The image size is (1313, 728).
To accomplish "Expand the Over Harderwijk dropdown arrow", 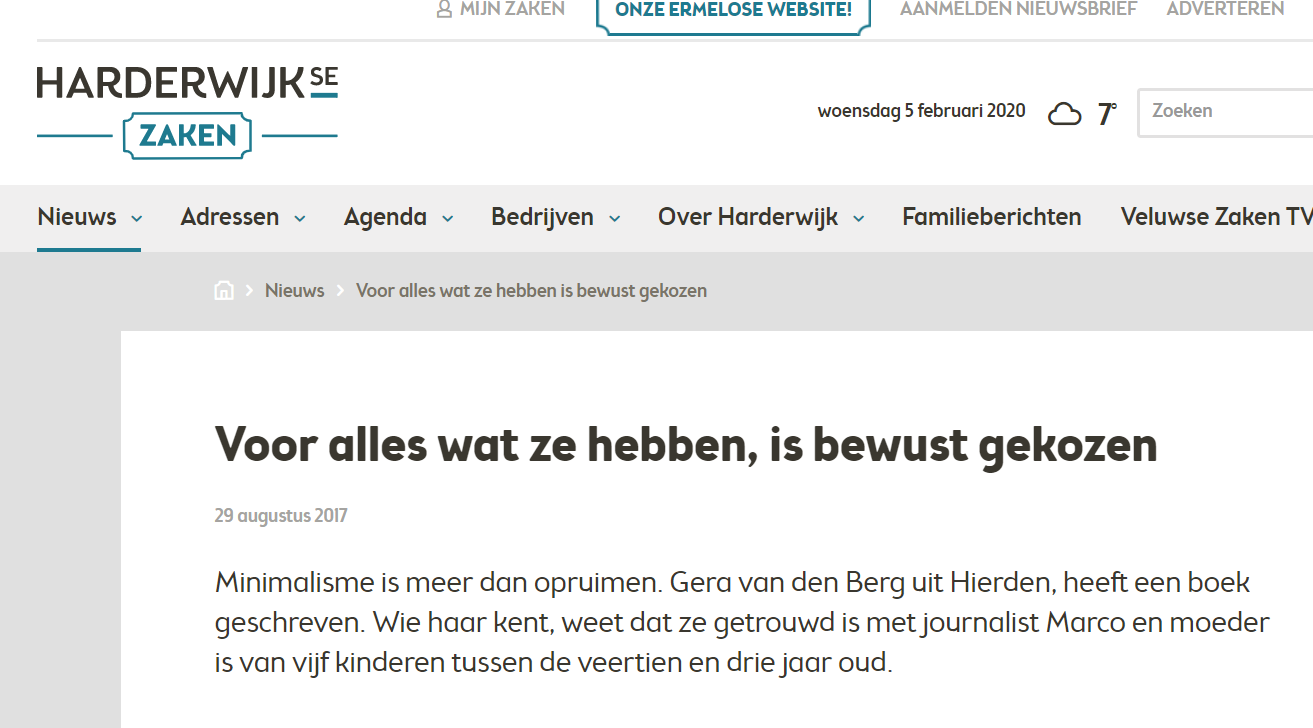I will coord(858,219).
